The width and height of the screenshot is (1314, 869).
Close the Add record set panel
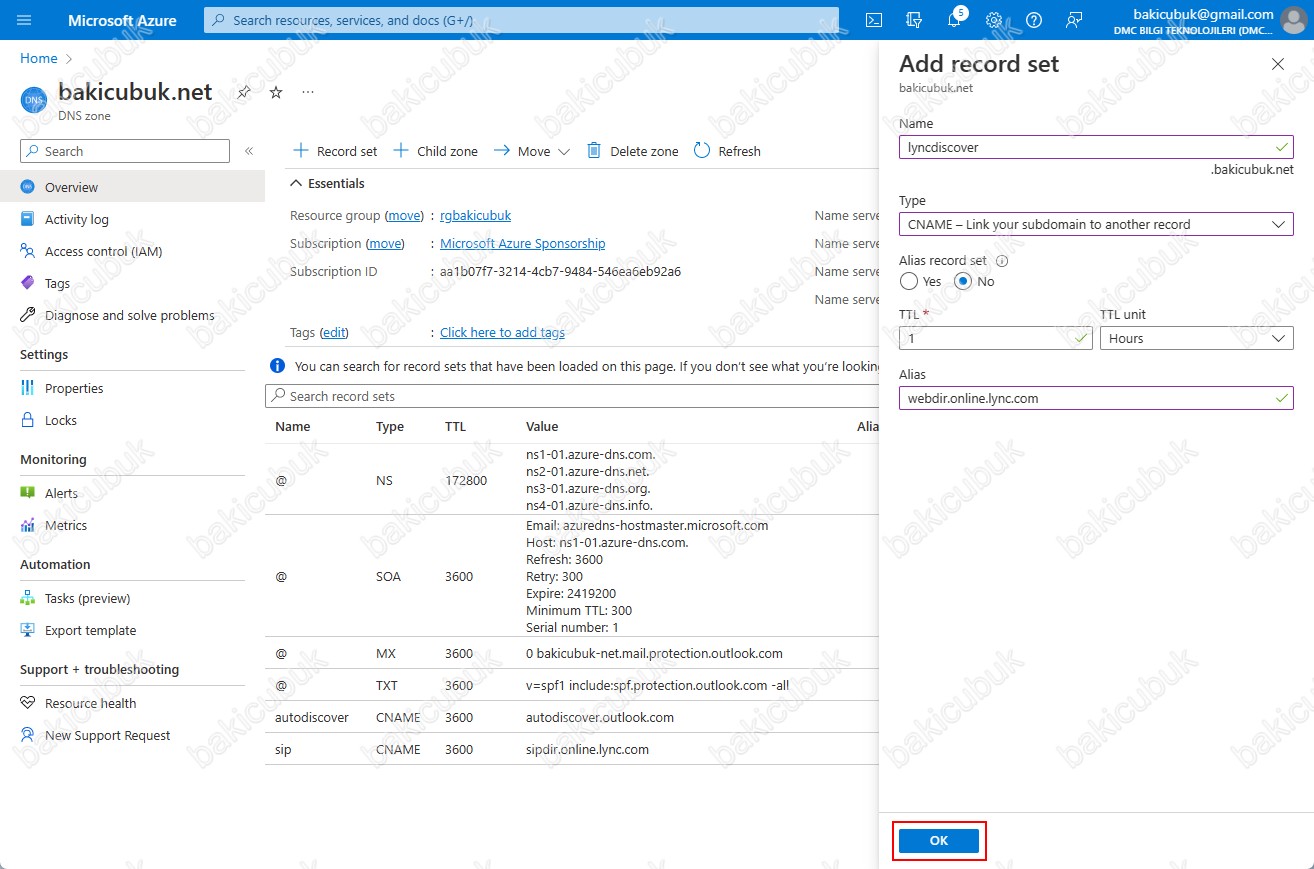[1277, 64]
